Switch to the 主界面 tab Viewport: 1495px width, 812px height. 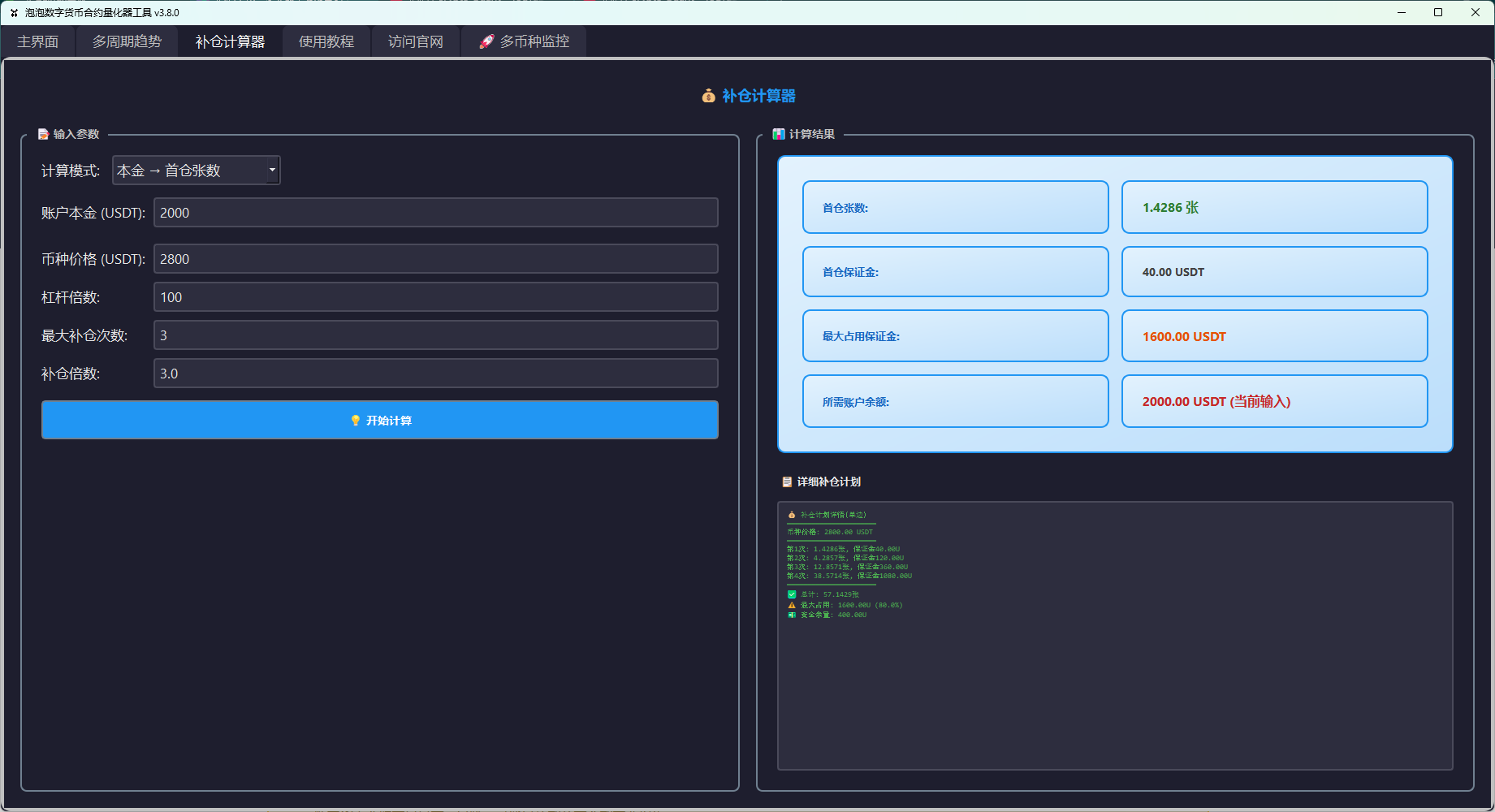[x=37, y=41]
